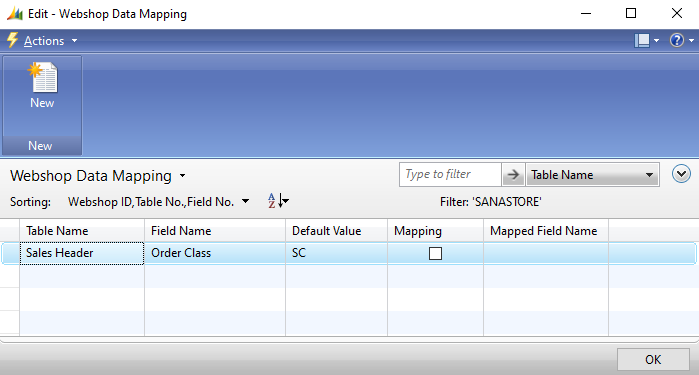
Task: Select the row selector for Sales Header row
Action: coord(10,253)
